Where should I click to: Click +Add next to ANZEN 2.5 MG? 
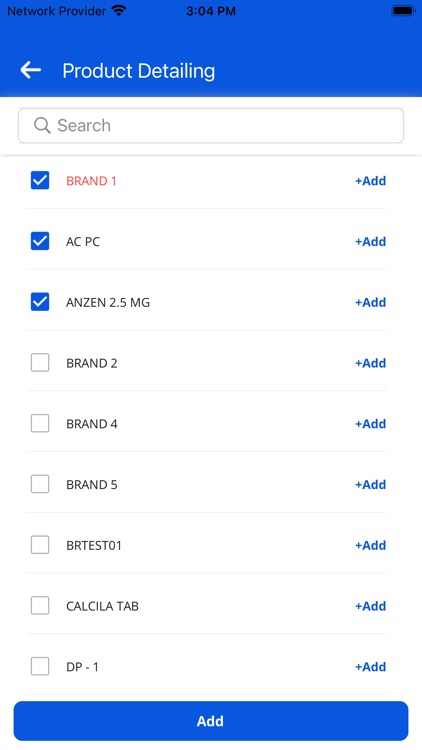[370, 302]
